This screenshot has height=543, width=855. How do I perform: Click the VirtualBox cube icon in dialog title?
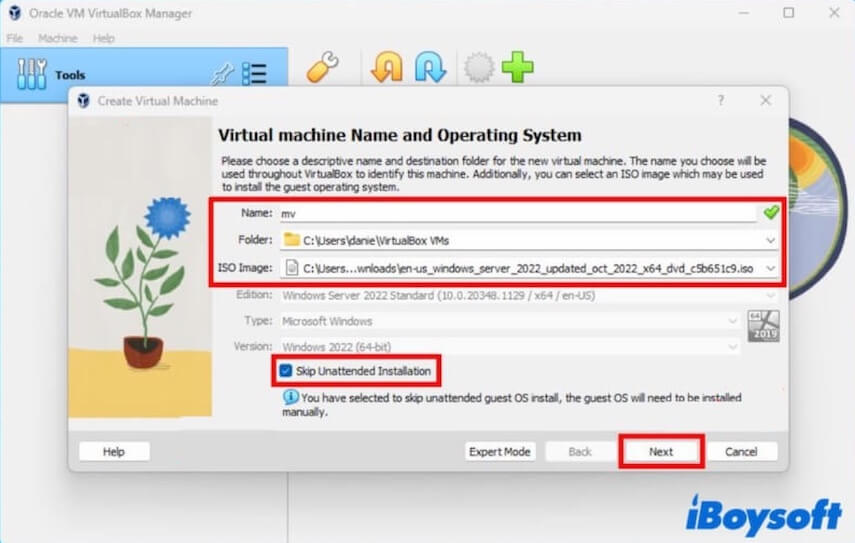(x=83, y=101)
